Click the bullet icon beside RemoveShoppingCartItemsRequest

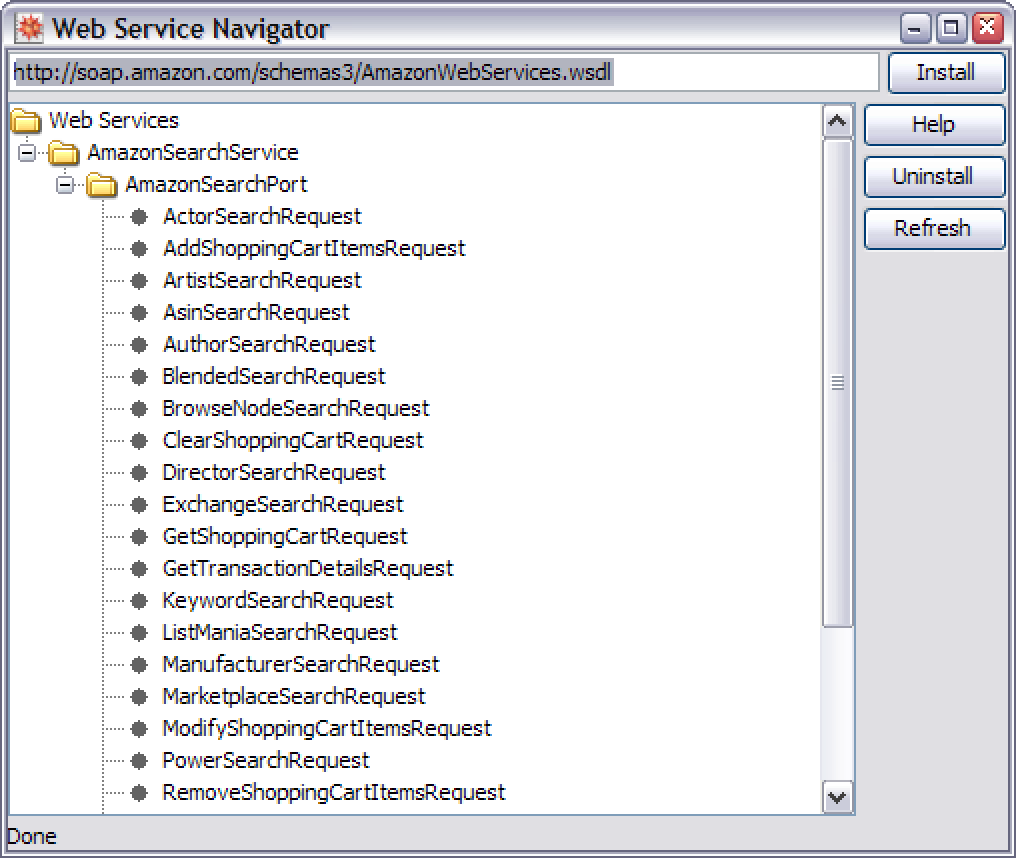[139, 792]
